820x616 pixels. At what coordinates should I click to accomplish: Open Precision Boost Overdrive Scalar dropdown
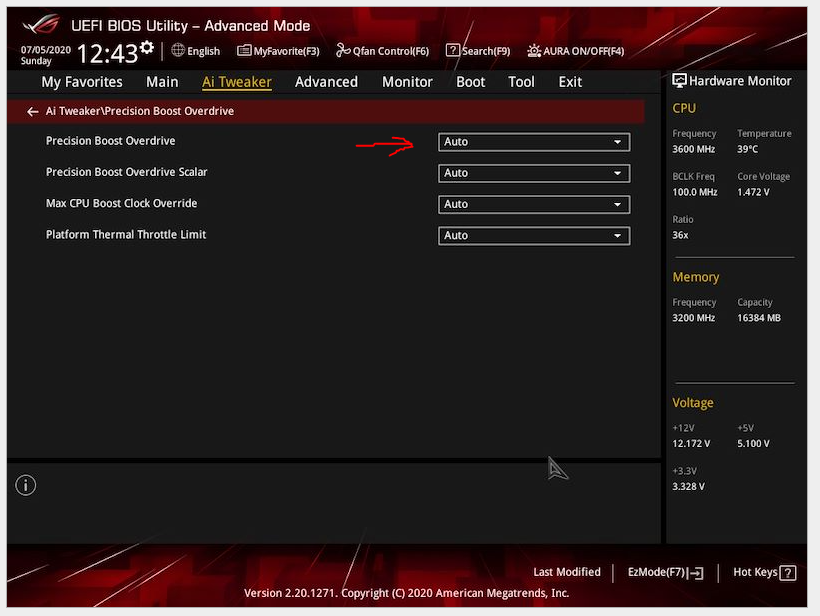pos(534,173)
